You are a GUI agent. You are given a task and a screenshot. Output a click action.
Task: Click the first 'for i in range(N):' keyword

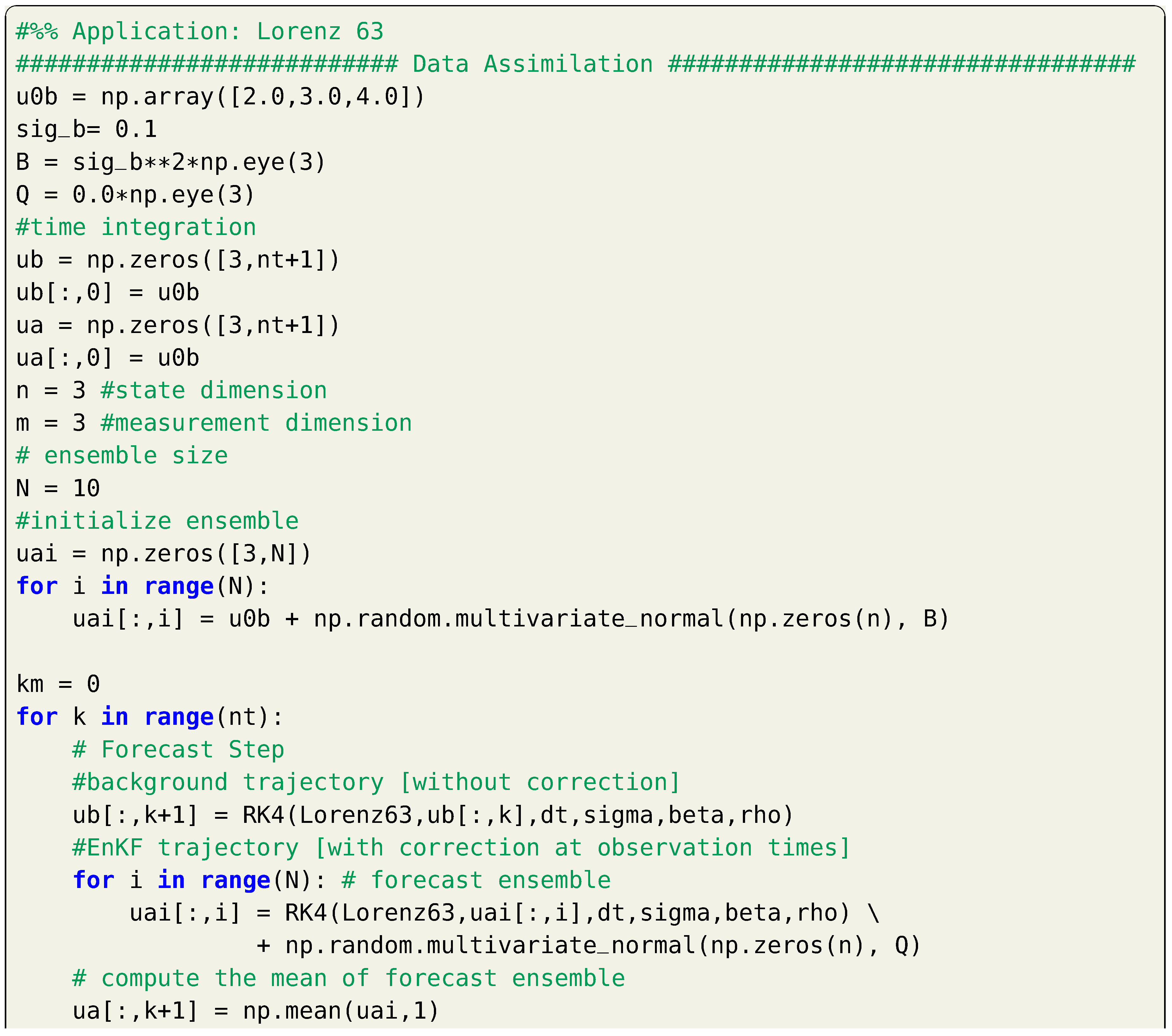coord(37,587)
